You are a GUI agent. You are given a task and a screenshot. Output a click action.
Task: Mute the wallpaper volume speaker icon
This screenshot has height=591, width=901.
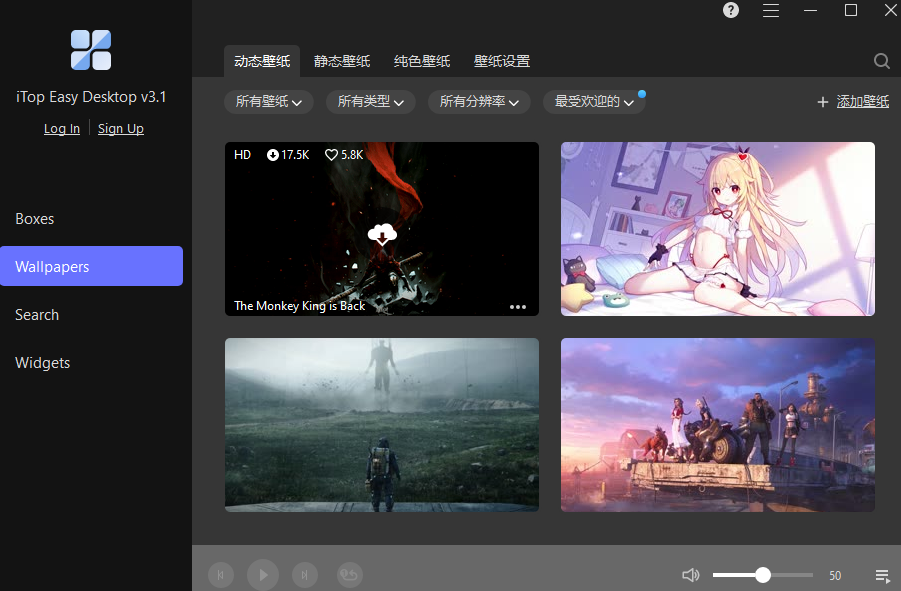pos(691,575)
